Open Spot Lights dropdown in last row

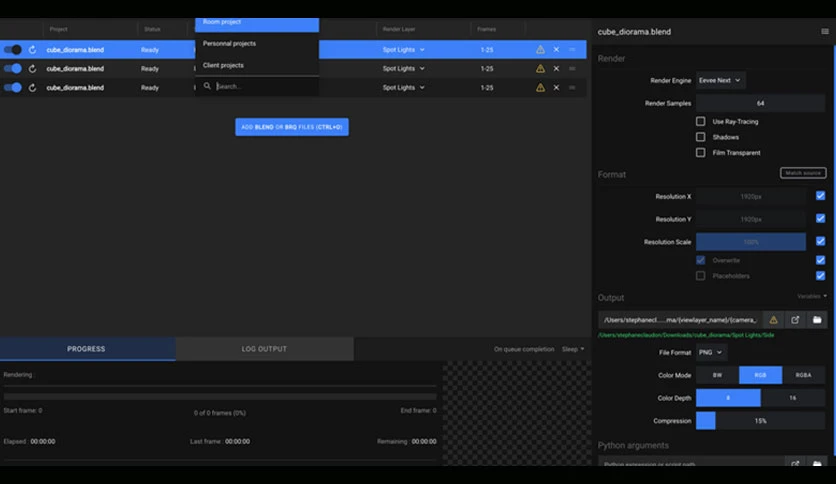pyautogui.click(x=404, y=87)
